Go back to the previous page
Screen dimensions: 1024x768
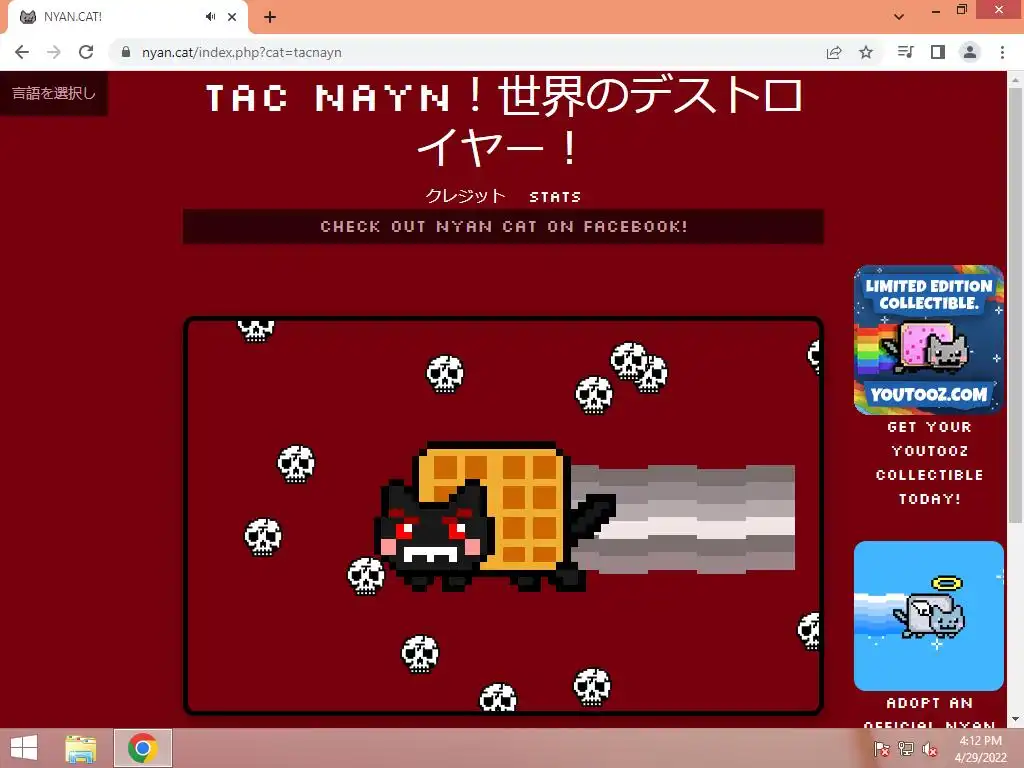click(x=22, y=52)
